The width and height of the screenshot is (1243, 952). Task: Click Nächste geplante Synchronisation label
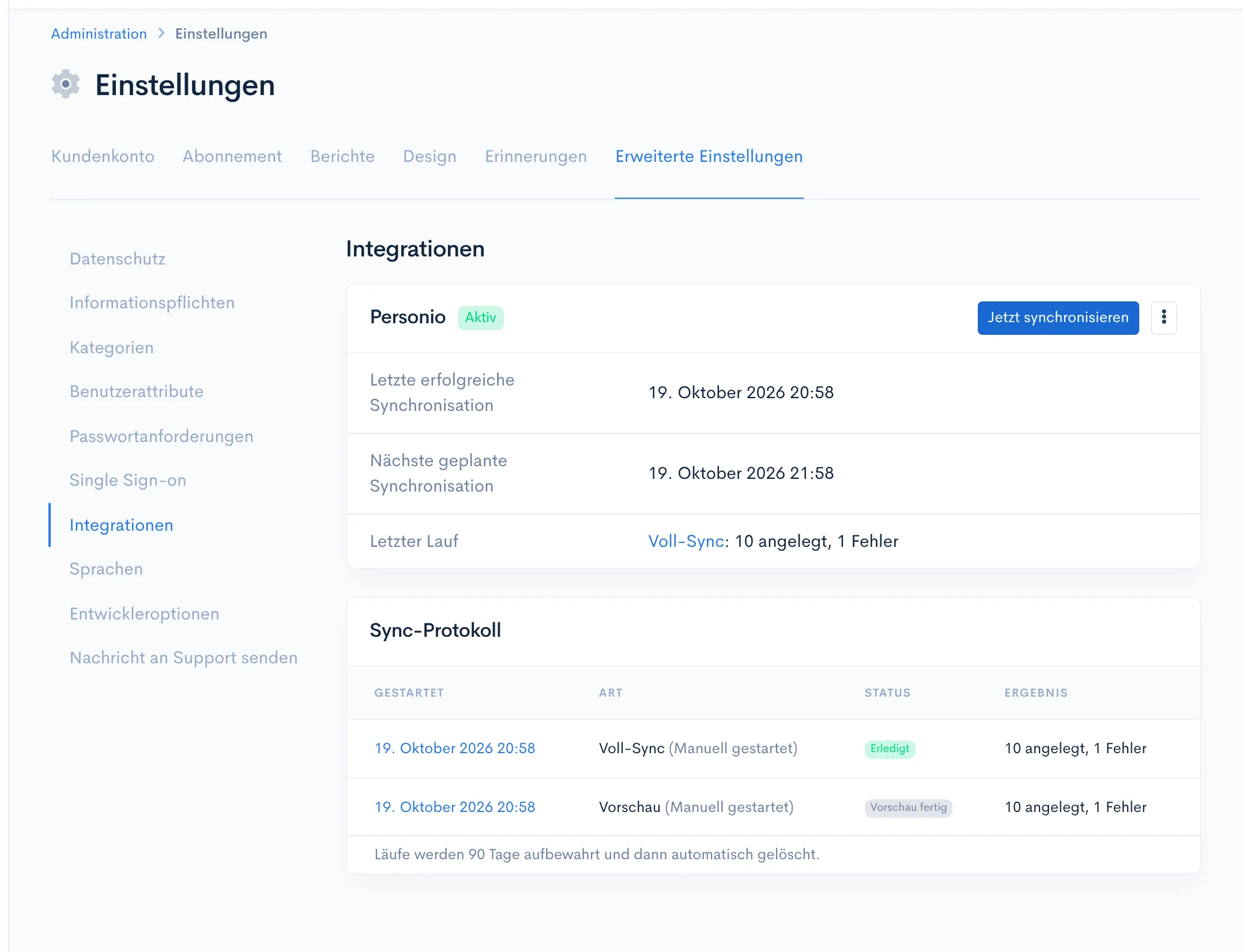click(439, 473)
